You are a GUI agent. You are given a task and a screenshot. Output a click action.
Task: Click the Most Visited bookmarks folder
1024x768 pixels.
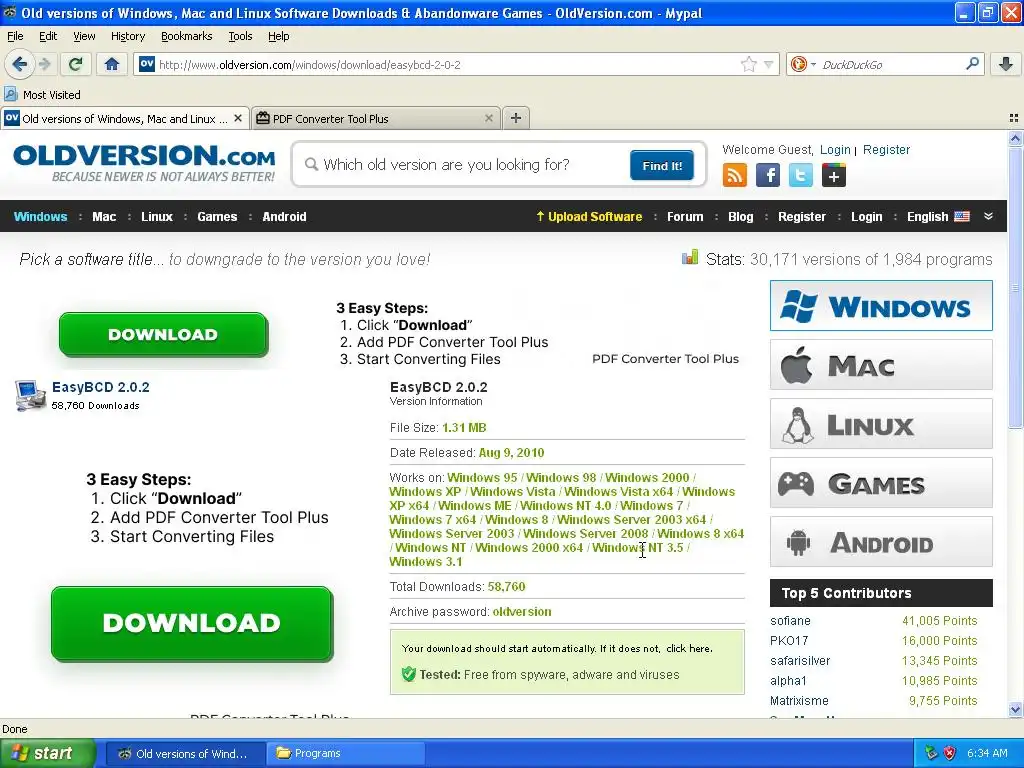point(42,95)
